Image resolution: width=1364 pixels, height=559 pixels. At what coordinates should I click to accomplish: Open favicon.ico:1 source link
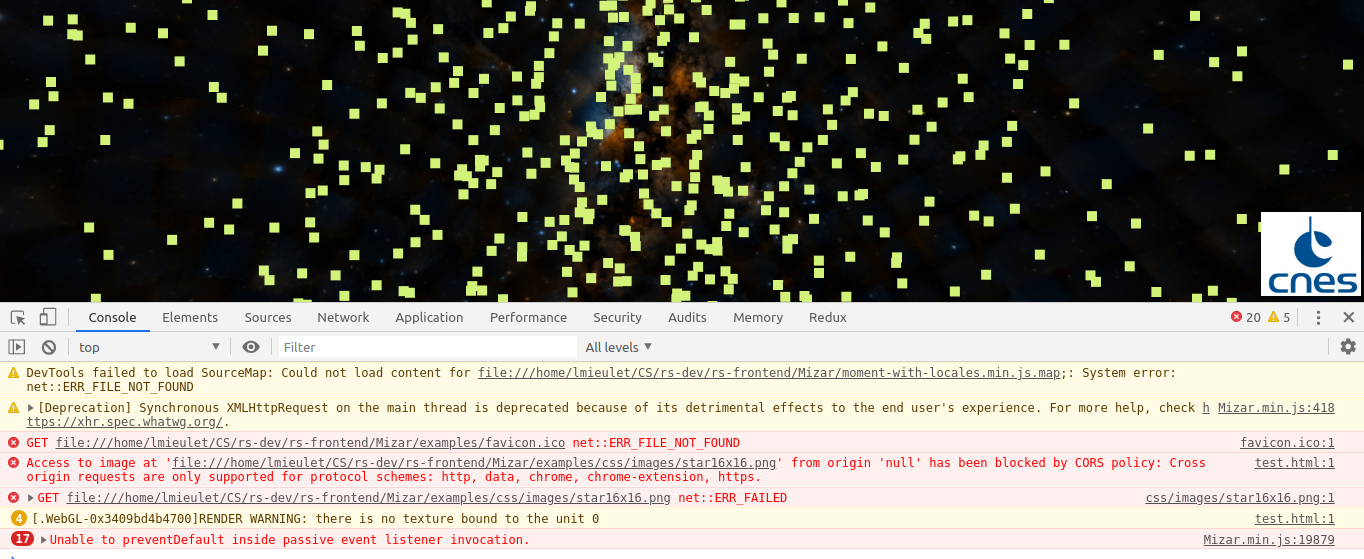click(x=1287, y=443)
